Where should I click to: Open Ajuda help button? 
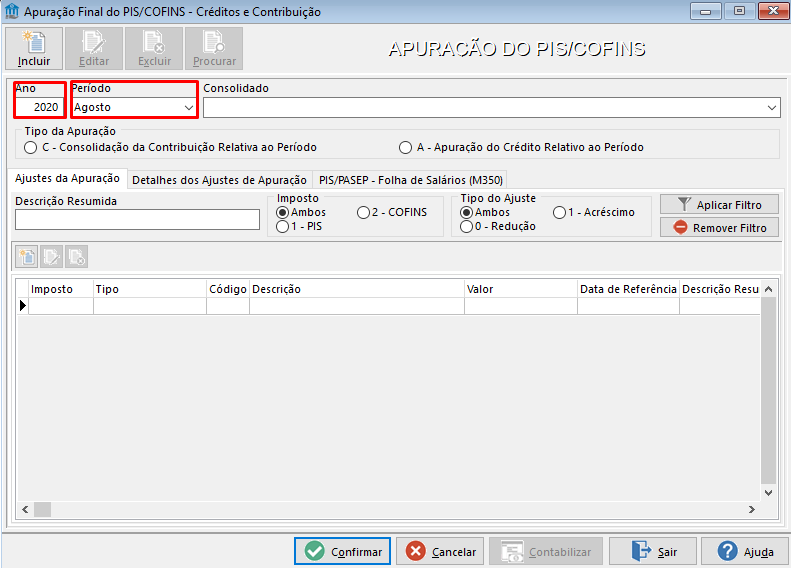coord(745,551)
